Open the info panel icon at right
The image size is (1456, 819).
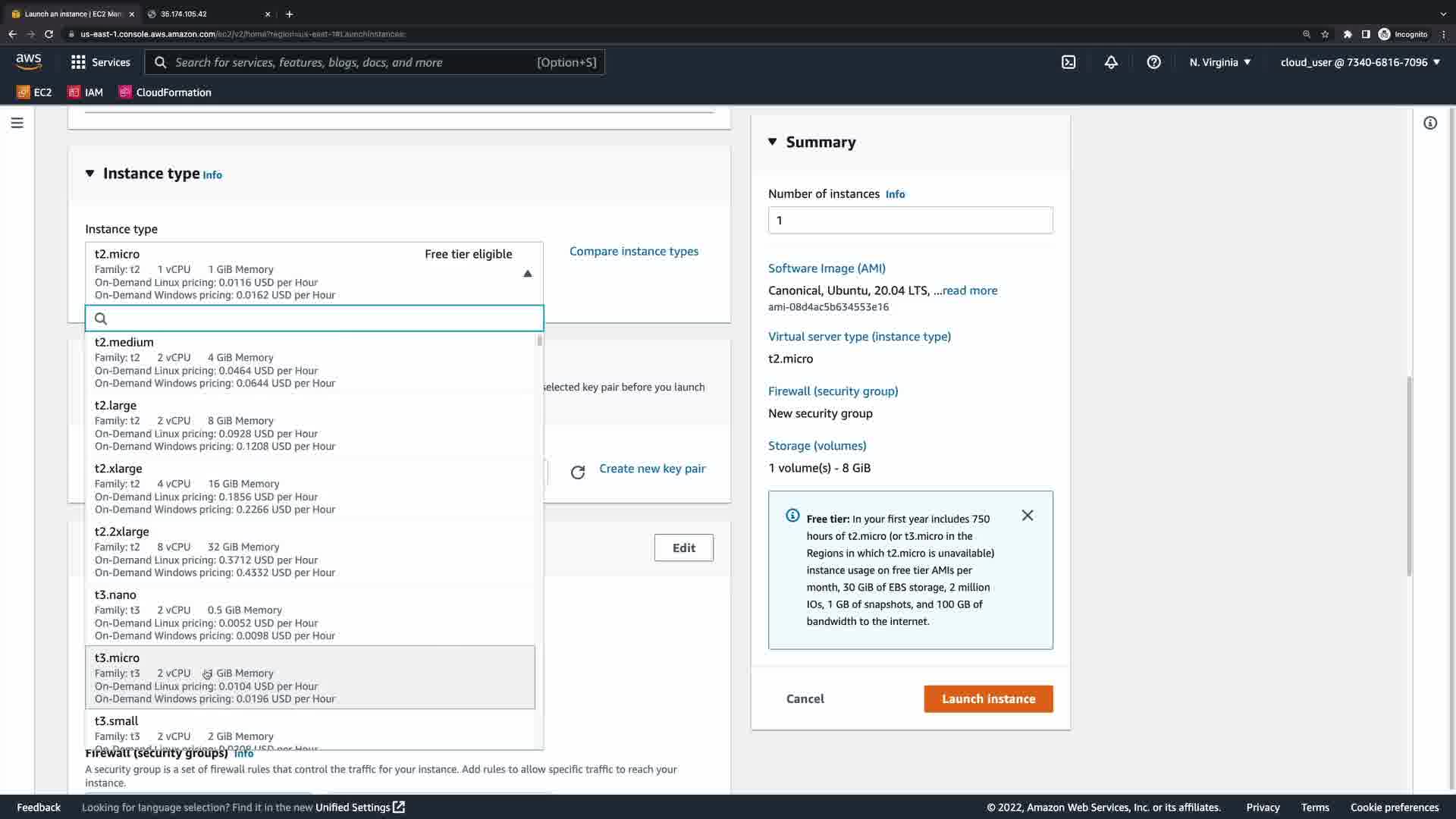pos(1430,123)
